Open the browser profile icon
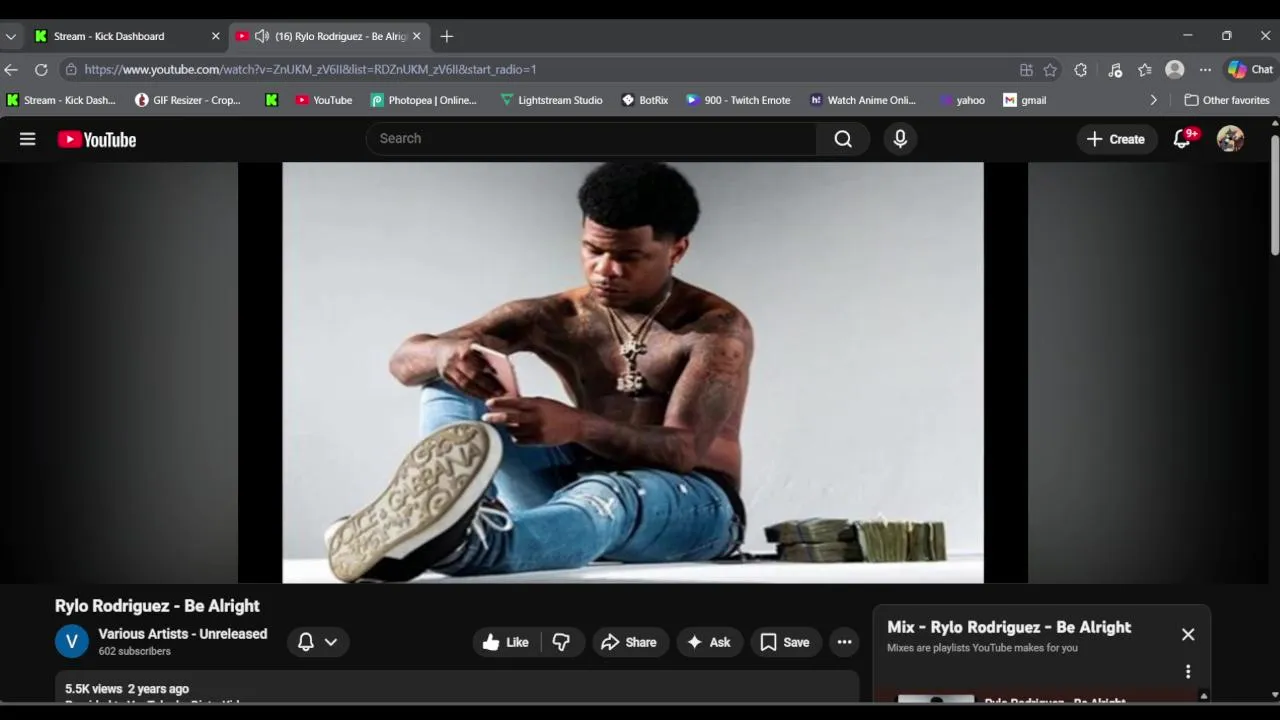Image resolution: width=1280 pixels, height=720 pixels. pyautogui.click(x=1175, y=70)
